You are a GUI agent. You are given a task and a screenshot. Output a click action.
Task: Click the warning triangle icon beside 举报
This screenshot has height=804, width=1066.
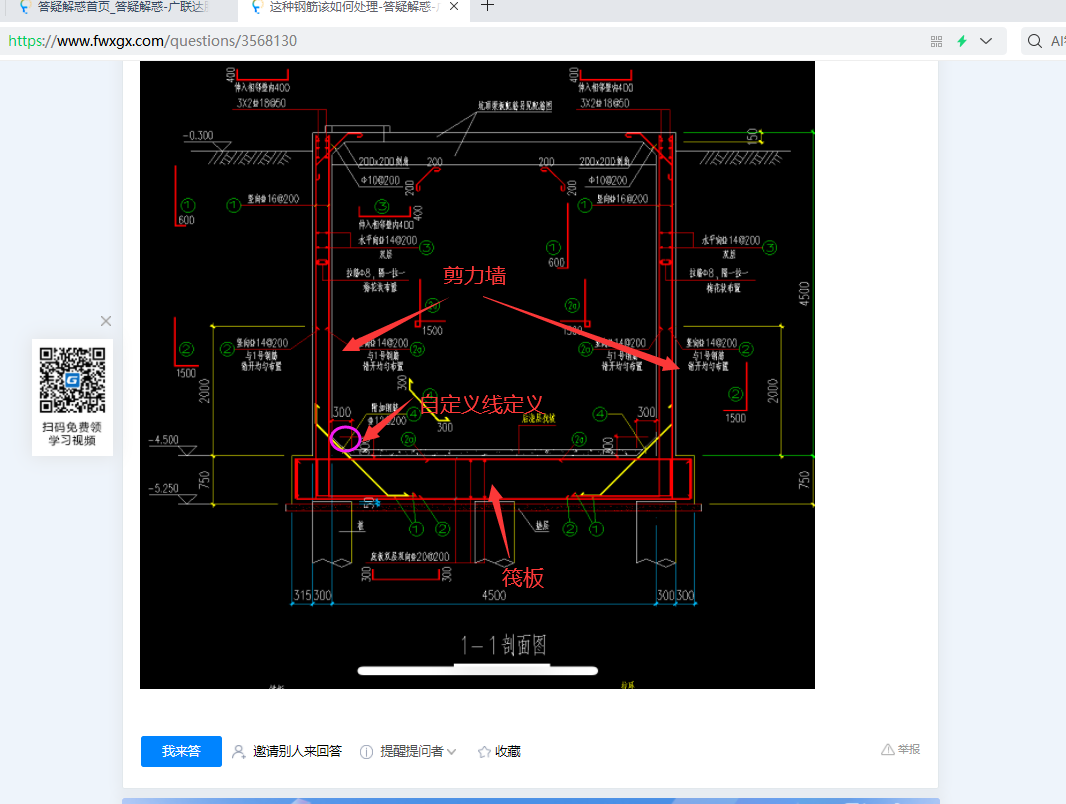click(887, 750)
